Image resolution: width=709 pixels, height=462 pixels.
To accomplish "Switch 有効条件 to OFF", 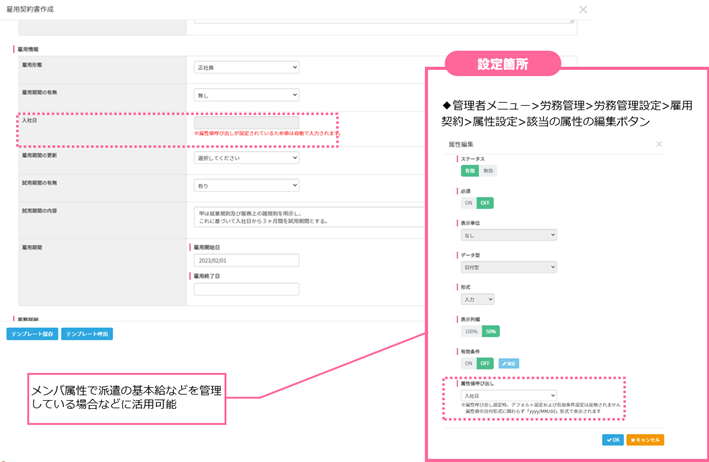I will pyautogui.click(x=485, y=363).
